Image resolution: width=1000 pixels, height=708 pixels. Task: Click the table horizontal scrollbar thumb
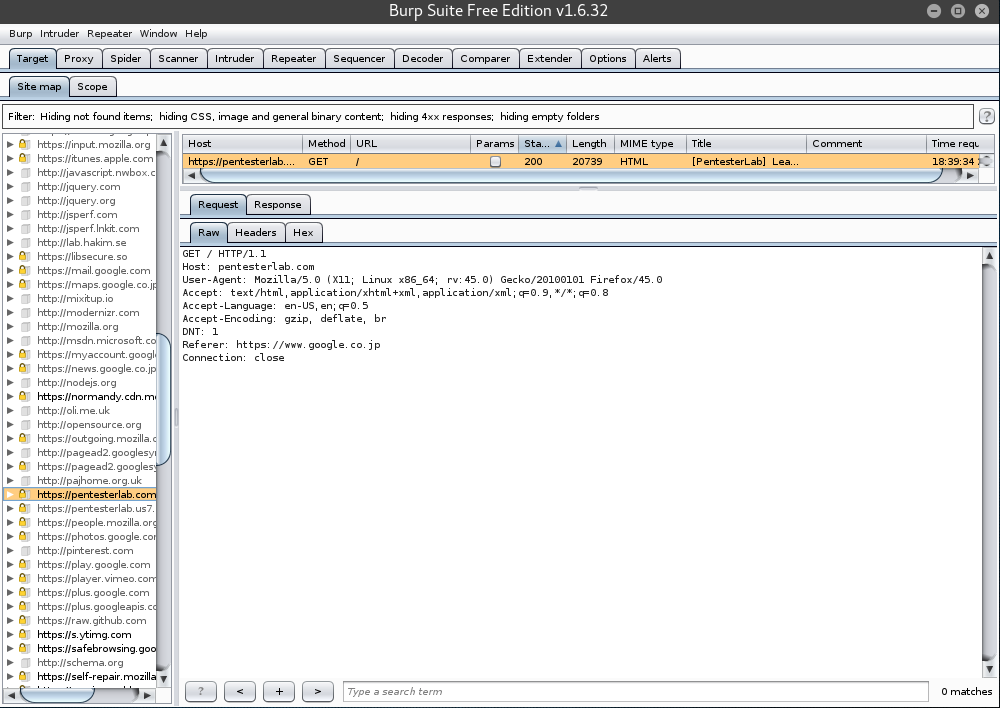tap(571, 175)
